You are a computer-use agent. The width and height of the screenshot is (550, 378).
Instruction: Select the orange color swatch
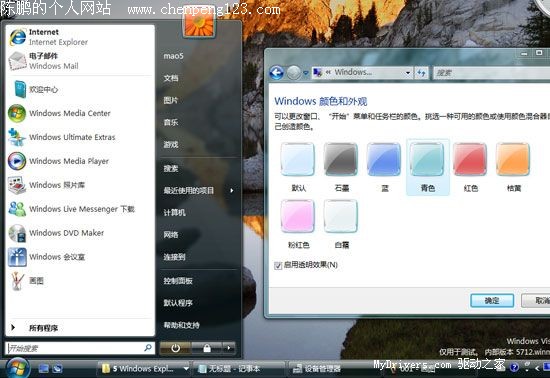[x=513, y=159]
